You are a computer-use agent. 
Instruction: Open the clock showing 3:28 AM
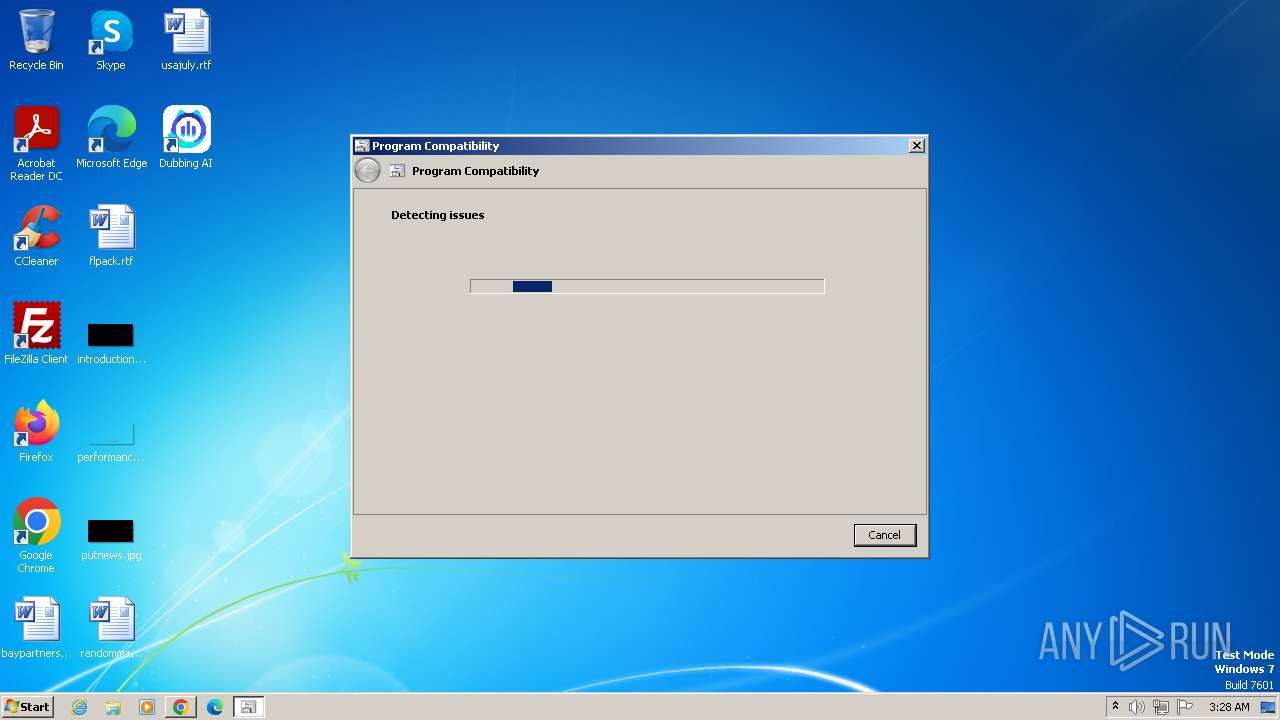click(x=1229, y=707)
